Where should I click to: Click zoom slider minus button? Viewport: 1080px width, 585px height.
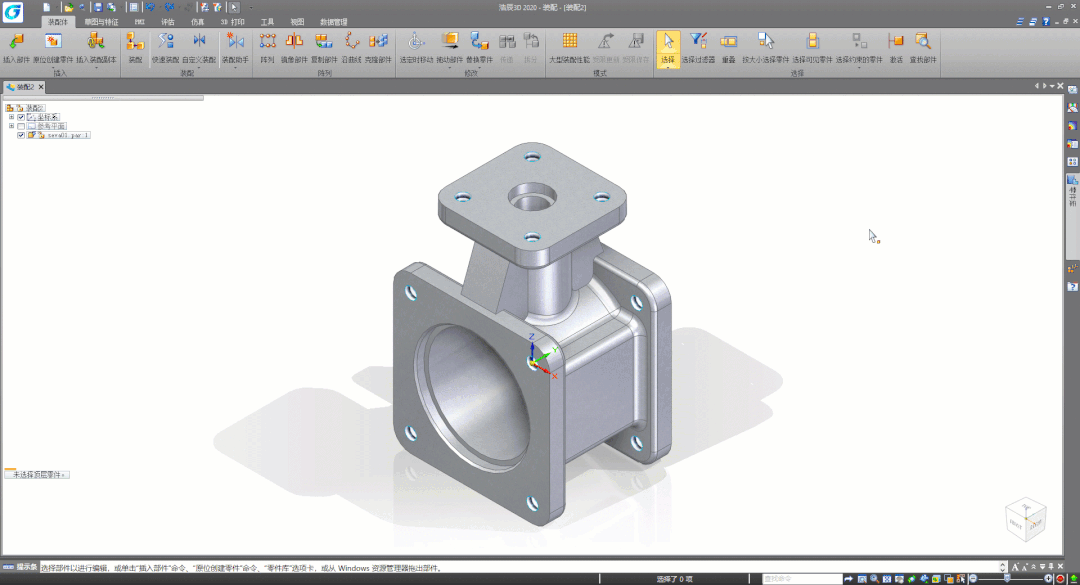click(x=973, y=579)
